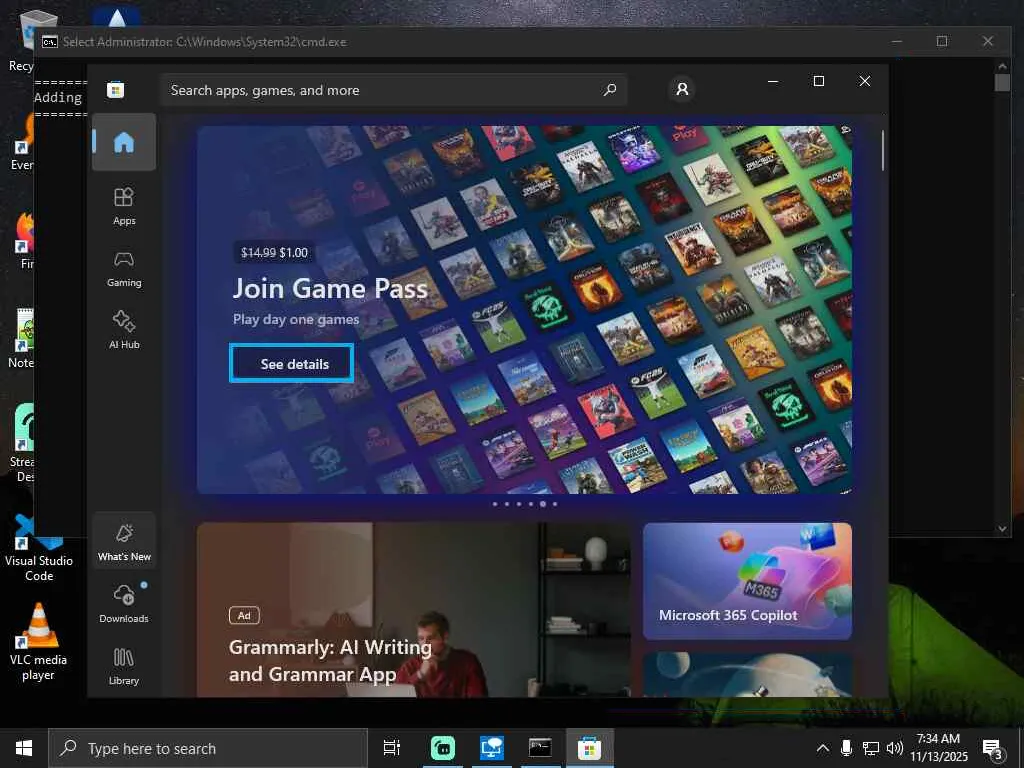The width and height of the screenshot is (1024, 768).
Task: Open the network tray icon
Action: (x=870, y=748)
